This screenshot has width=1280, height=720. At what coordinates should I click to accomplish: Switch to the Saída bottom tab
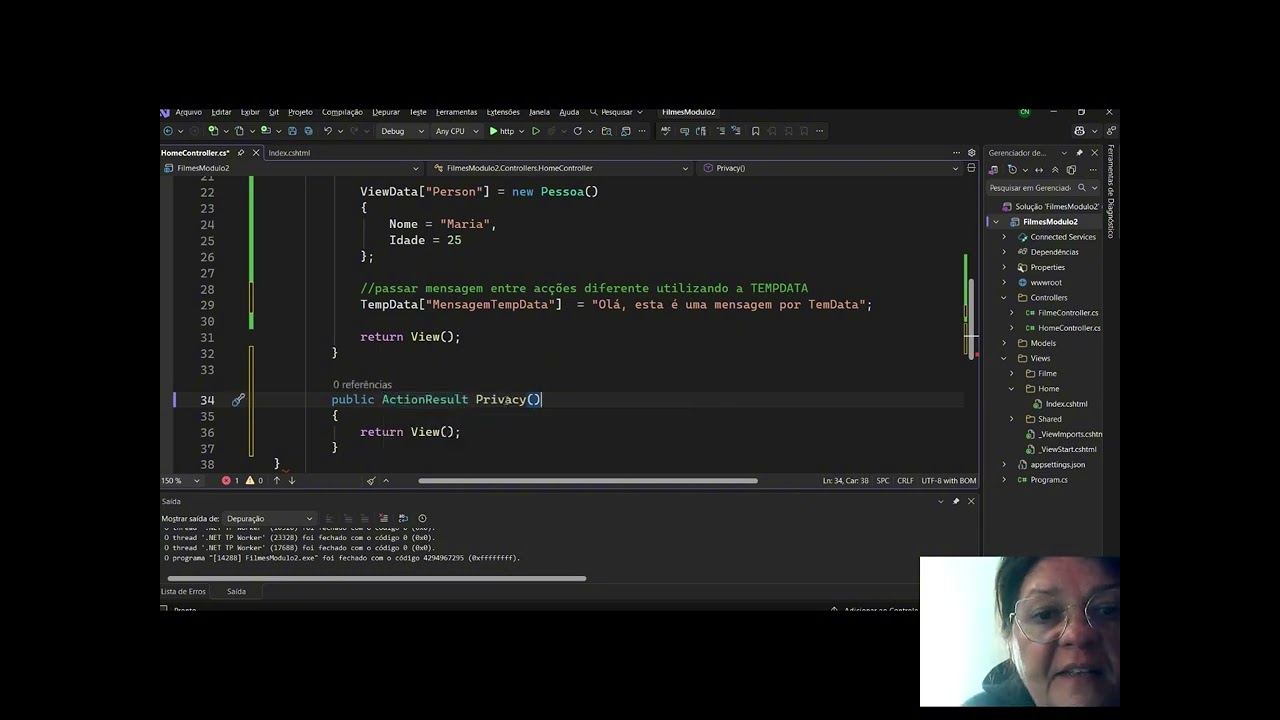pos(236,592)
